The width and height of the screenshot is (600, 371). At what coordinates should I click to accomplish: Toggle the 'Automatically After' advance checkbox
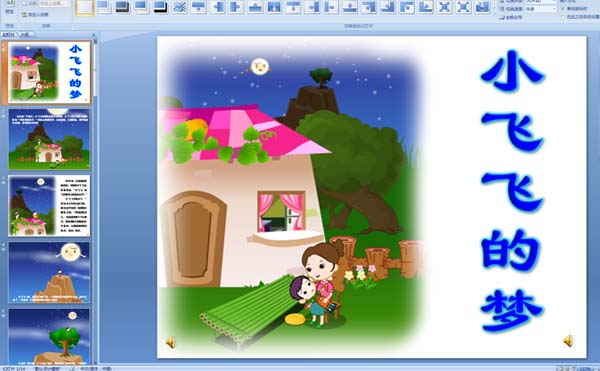click(563, 17)
